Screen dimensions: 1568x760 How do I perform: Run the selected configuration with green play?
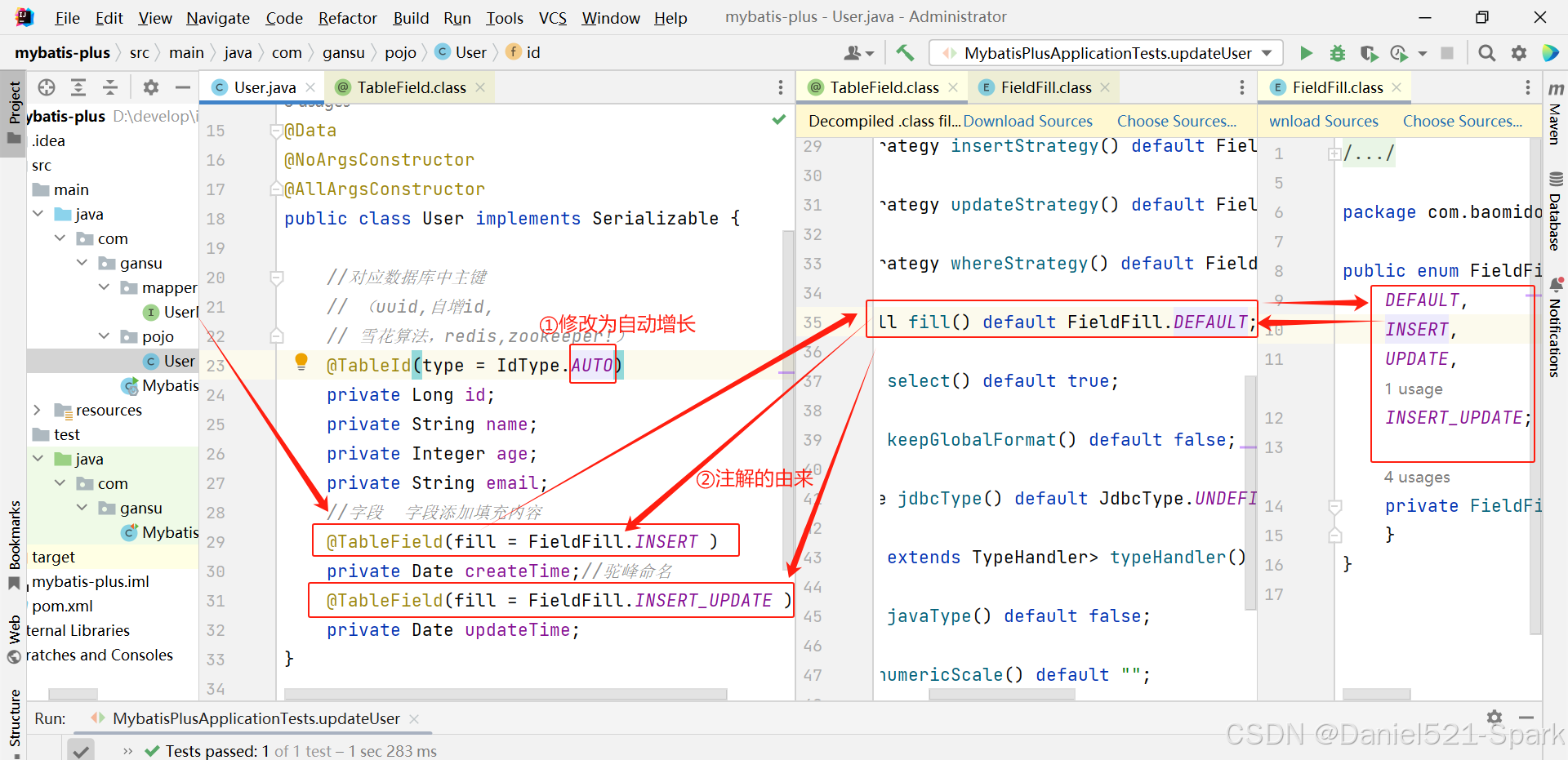[1306, 53]
